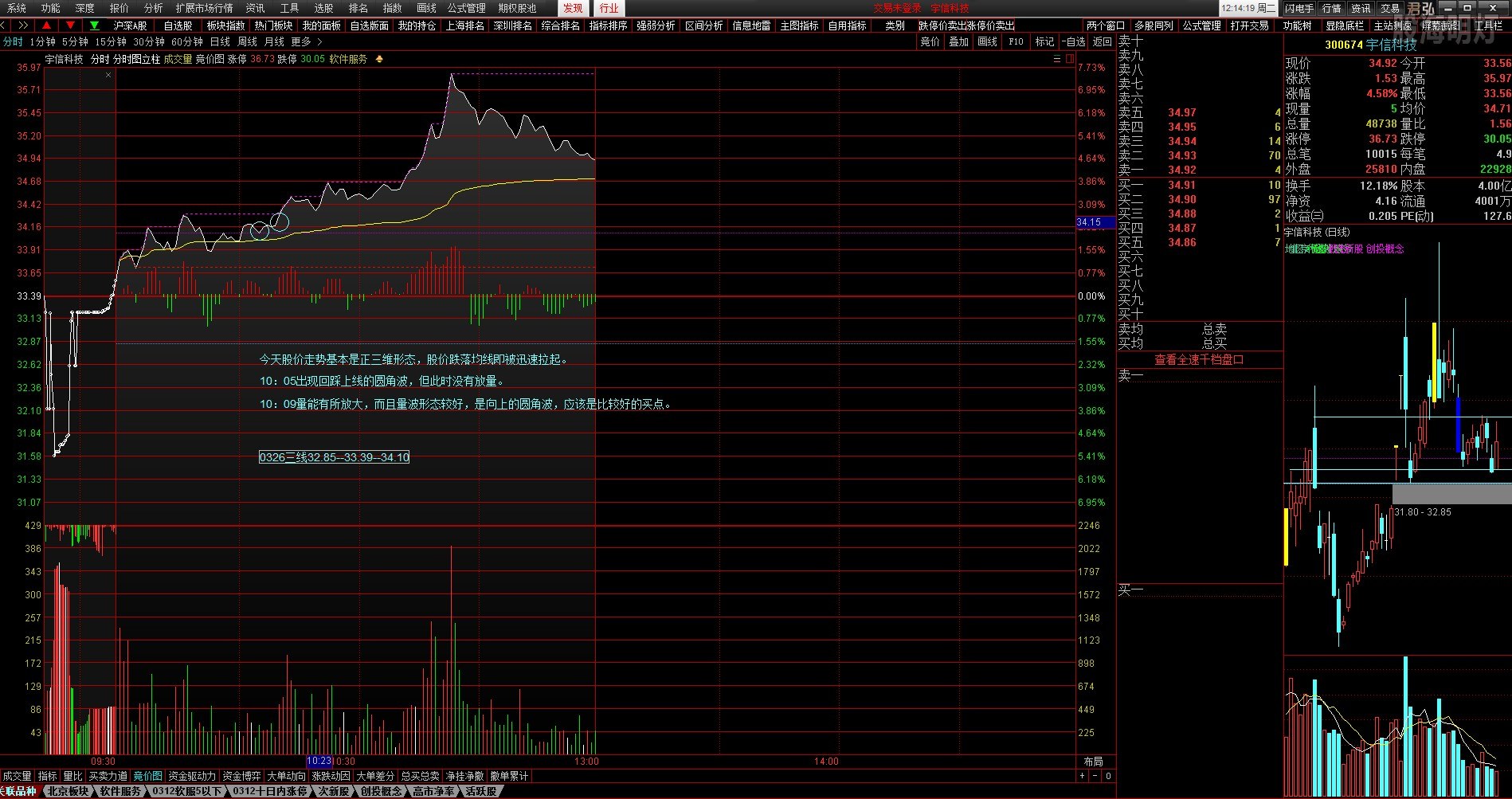
Task: Open the 功能 menu
Action: [51, 8]
